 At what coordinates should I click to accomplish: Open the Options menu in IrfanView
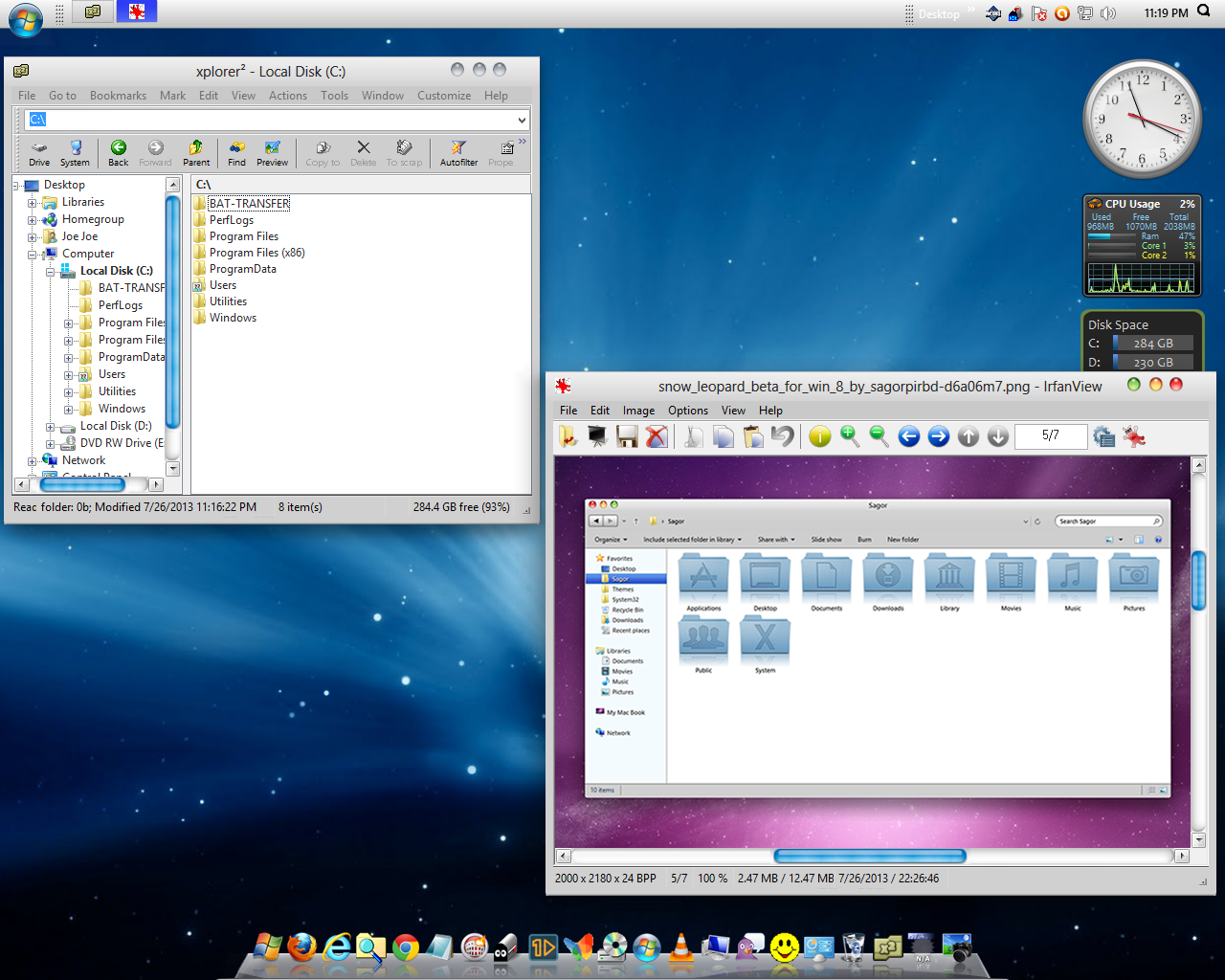coord(688,411)
